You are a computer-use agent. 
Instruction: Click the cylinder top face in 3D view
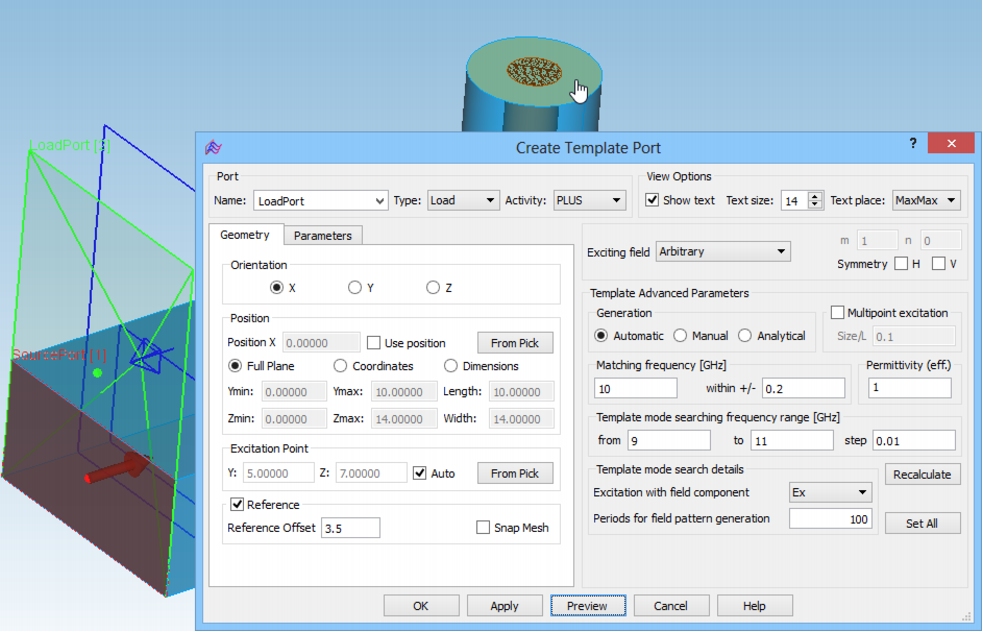(x=533, y=72)
